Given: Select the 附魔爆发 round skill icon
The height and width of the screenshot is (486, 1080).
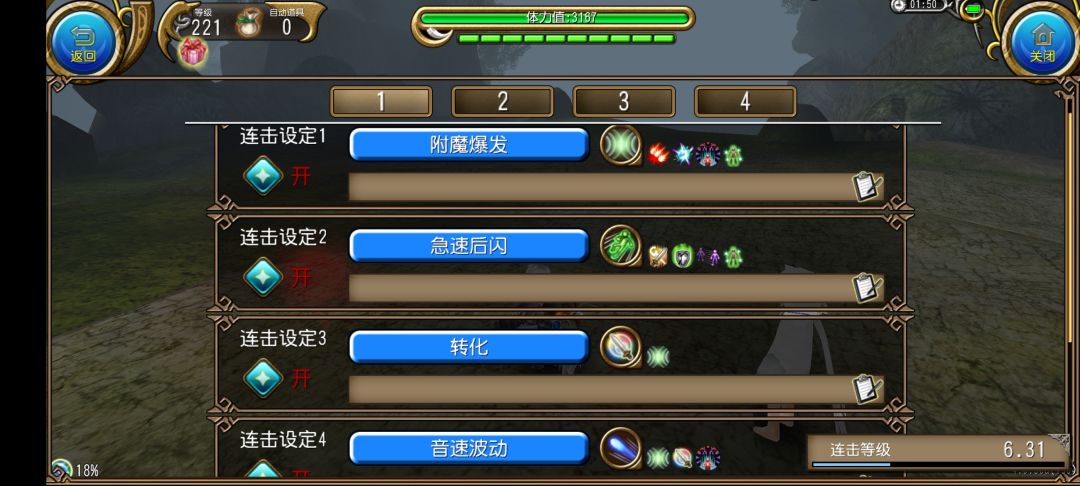Looking at the screenshot, I should pyautogui.click(x=621, y=145).
